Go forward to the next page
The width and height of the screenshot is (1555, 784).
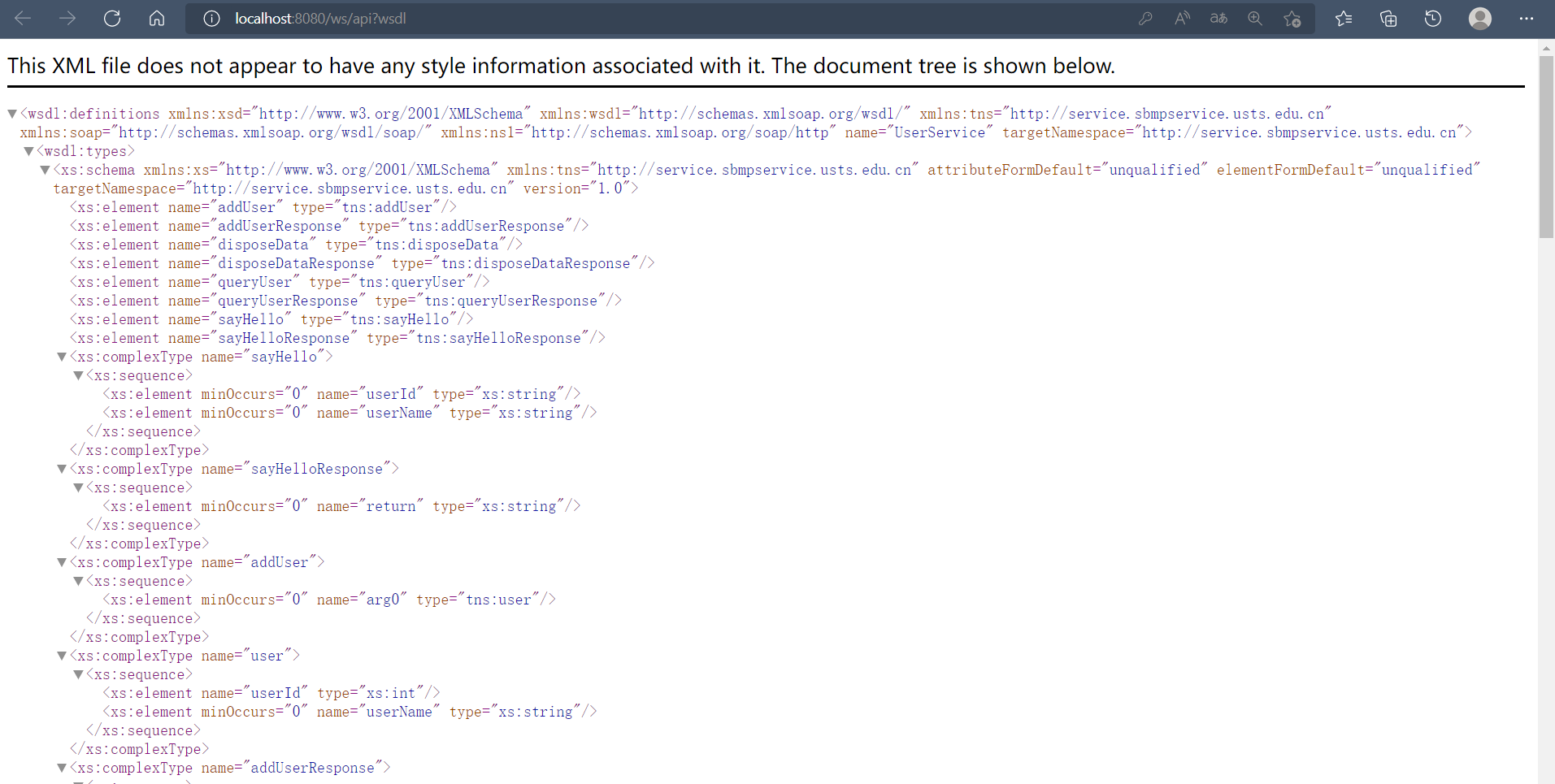(x=67, y=18)
